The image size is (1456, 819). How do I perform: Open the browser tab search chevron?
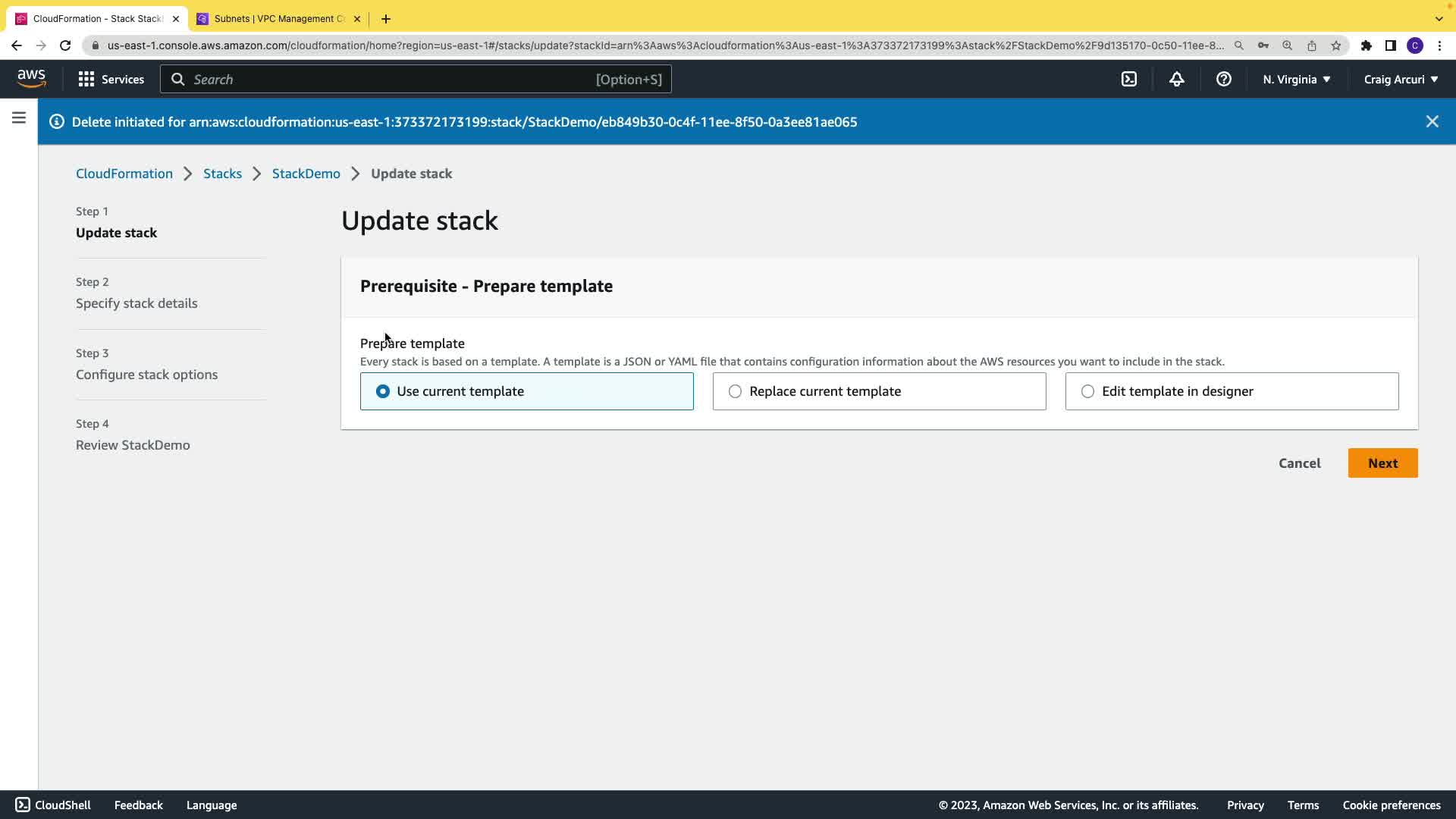pos(1439,18)
